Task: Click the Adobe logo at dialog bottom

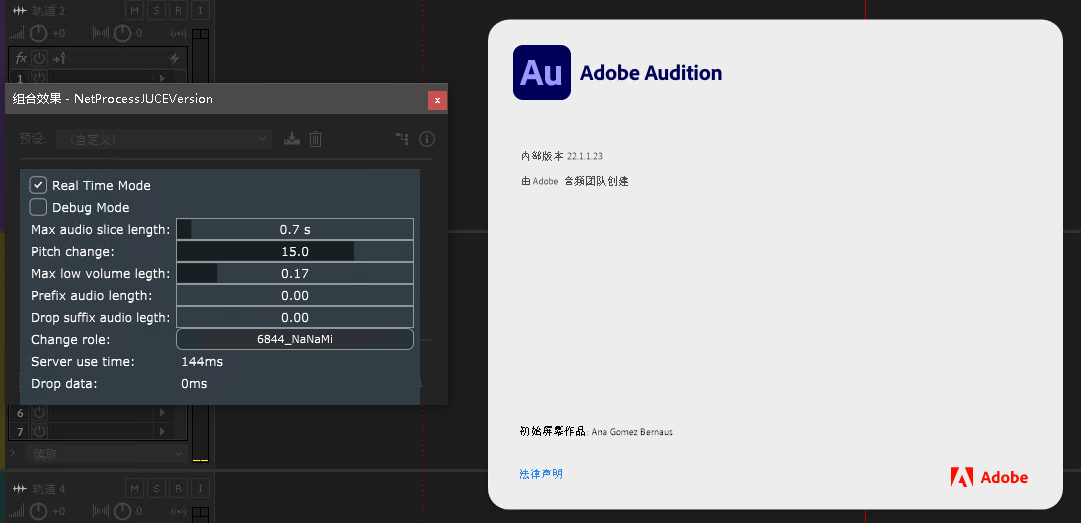Action: point(989,478)
